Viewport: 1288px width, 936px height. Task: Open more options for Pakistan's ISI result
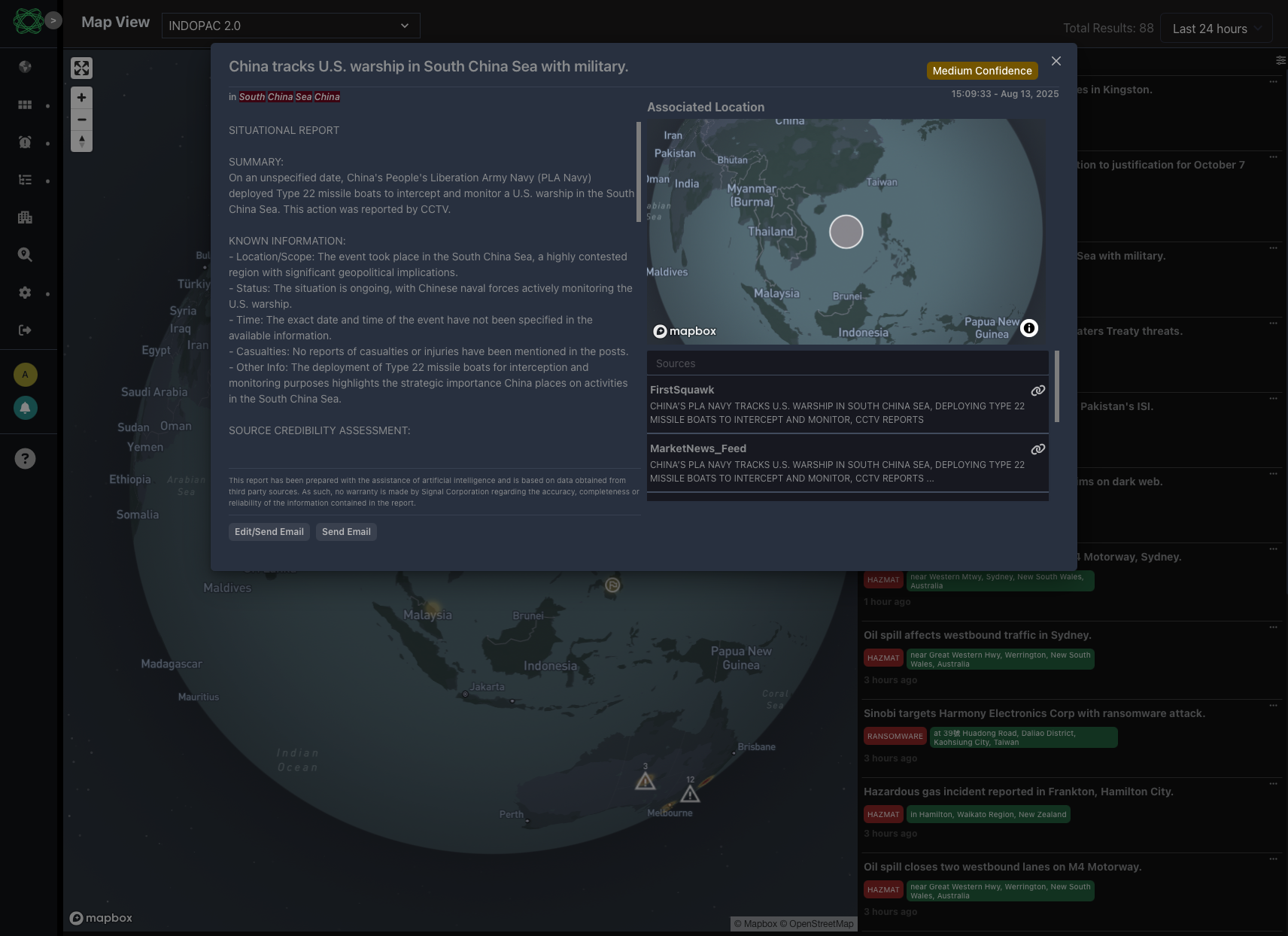[1273, 398]
